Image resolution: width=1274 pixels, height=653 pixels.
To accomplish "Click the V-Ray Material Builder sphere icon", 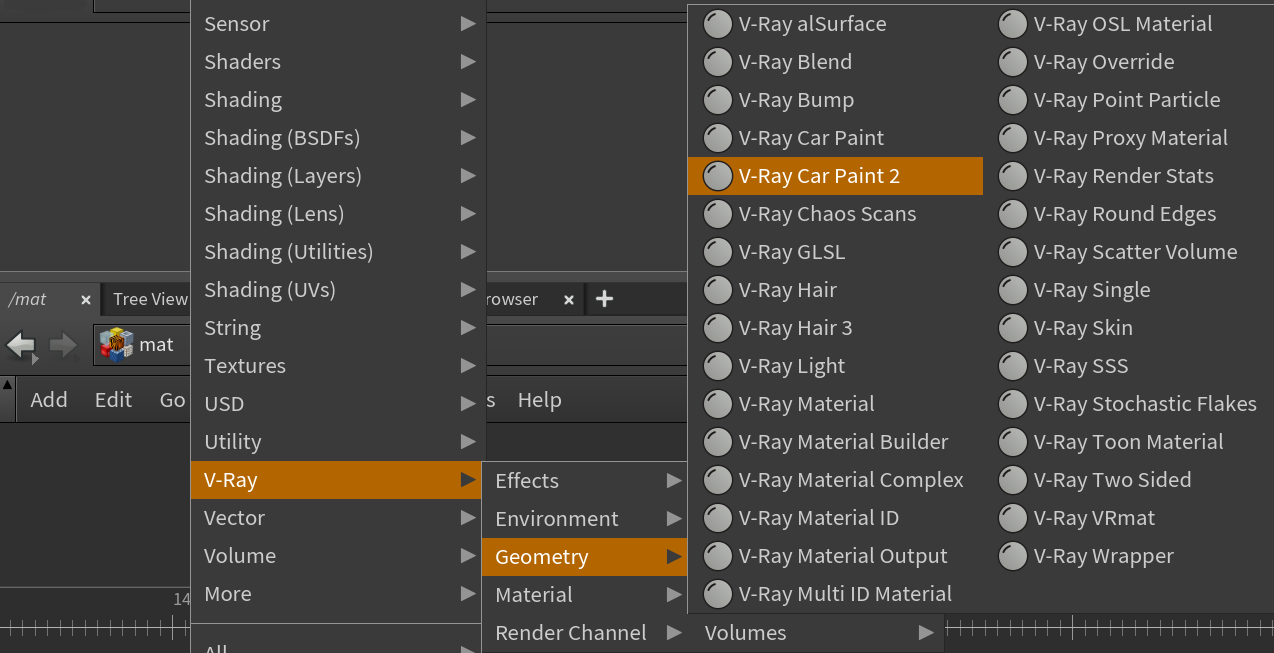I will click(x=718, y=442).
